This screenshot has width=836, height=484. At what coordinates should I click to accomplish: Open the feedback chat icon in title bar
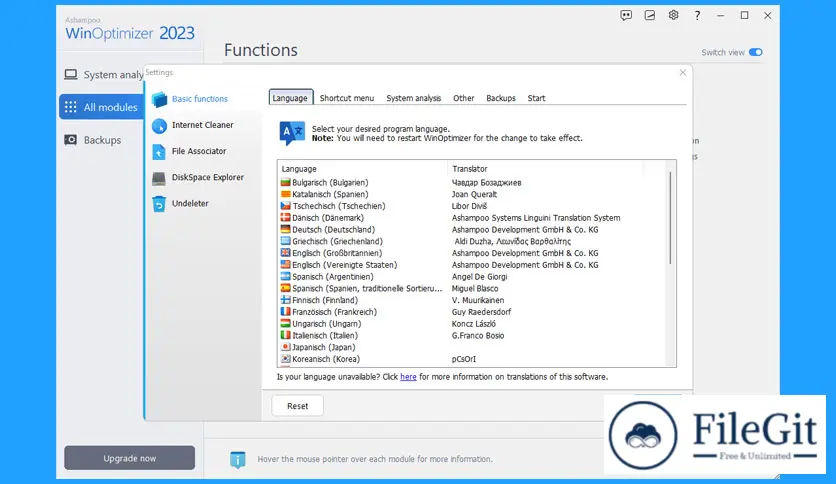pos(626,15)
